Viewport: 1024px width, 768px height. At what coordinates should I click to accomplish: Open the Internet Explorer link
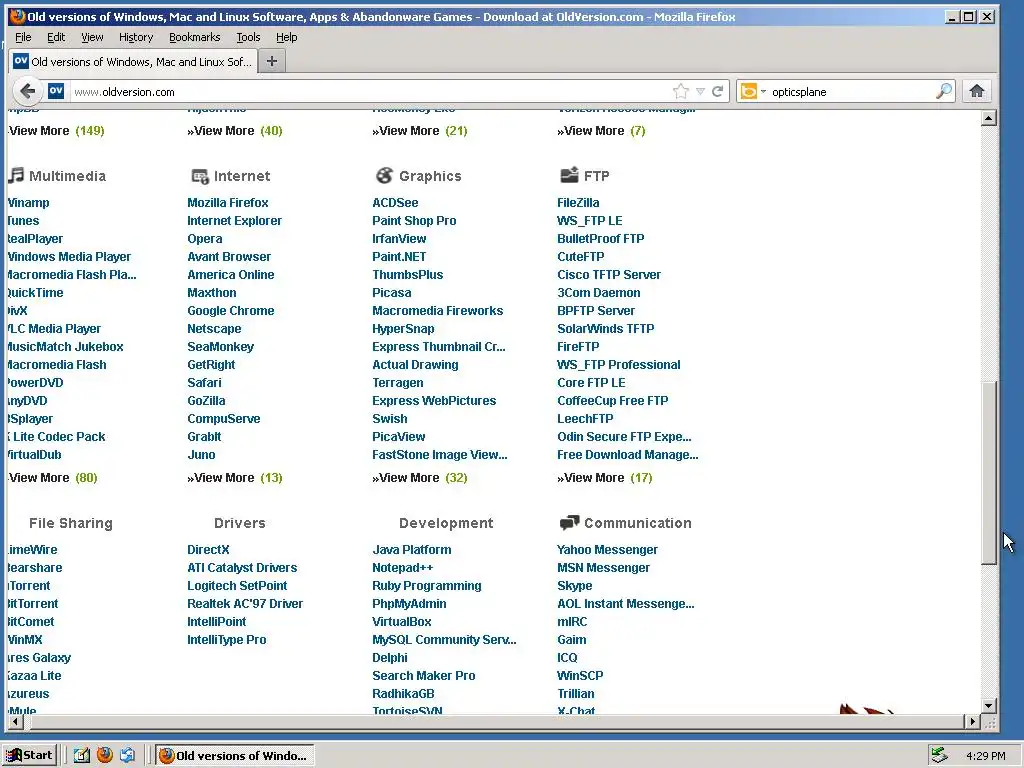click(x=234, y=221)
